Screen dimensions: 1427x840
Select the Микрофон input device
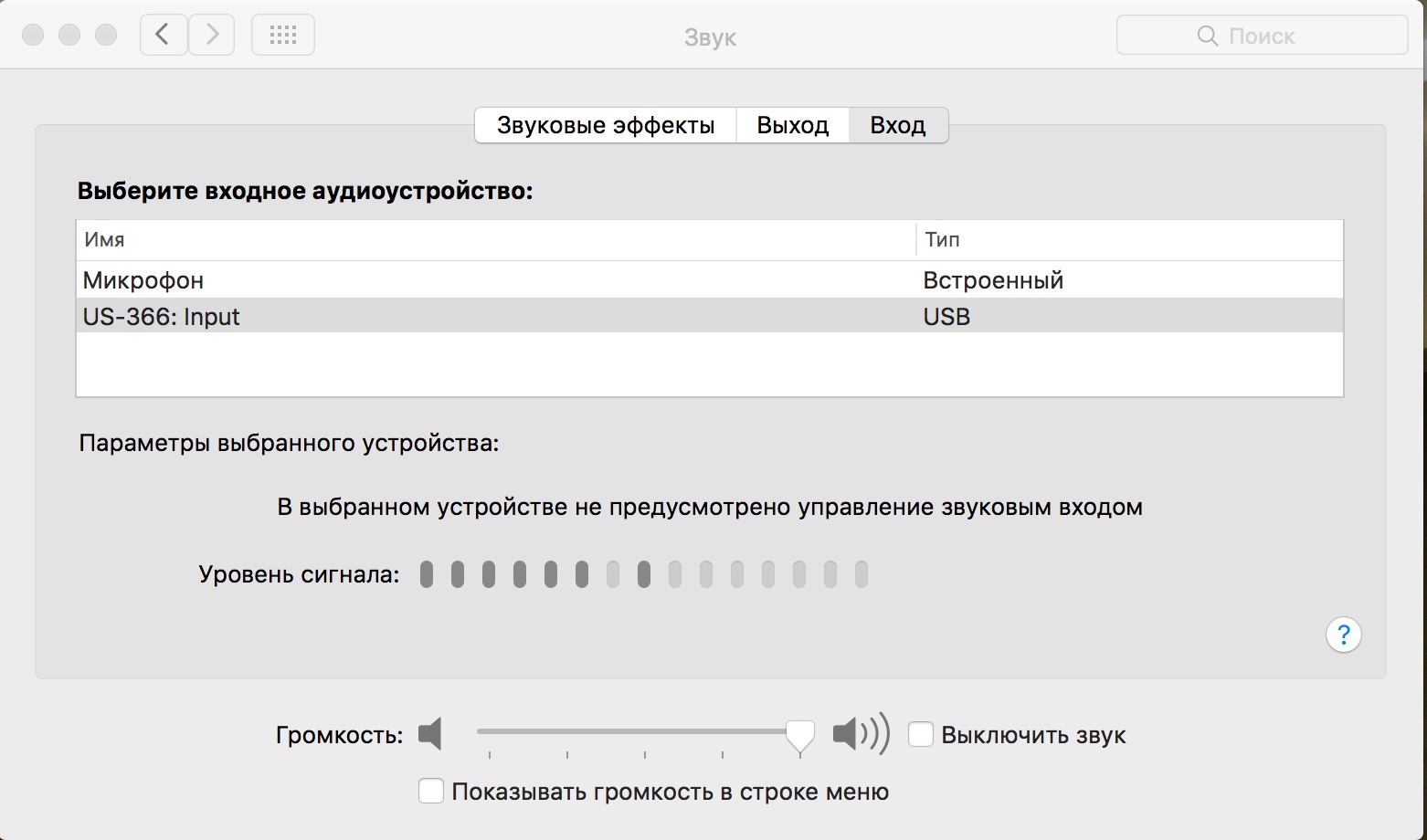click(x=143, y=280)
